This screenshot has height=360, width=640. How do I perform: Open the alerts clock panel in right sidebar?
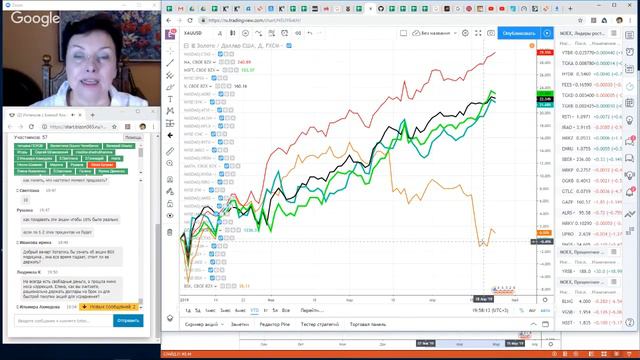pyautogui.click(x=629, y=51)
